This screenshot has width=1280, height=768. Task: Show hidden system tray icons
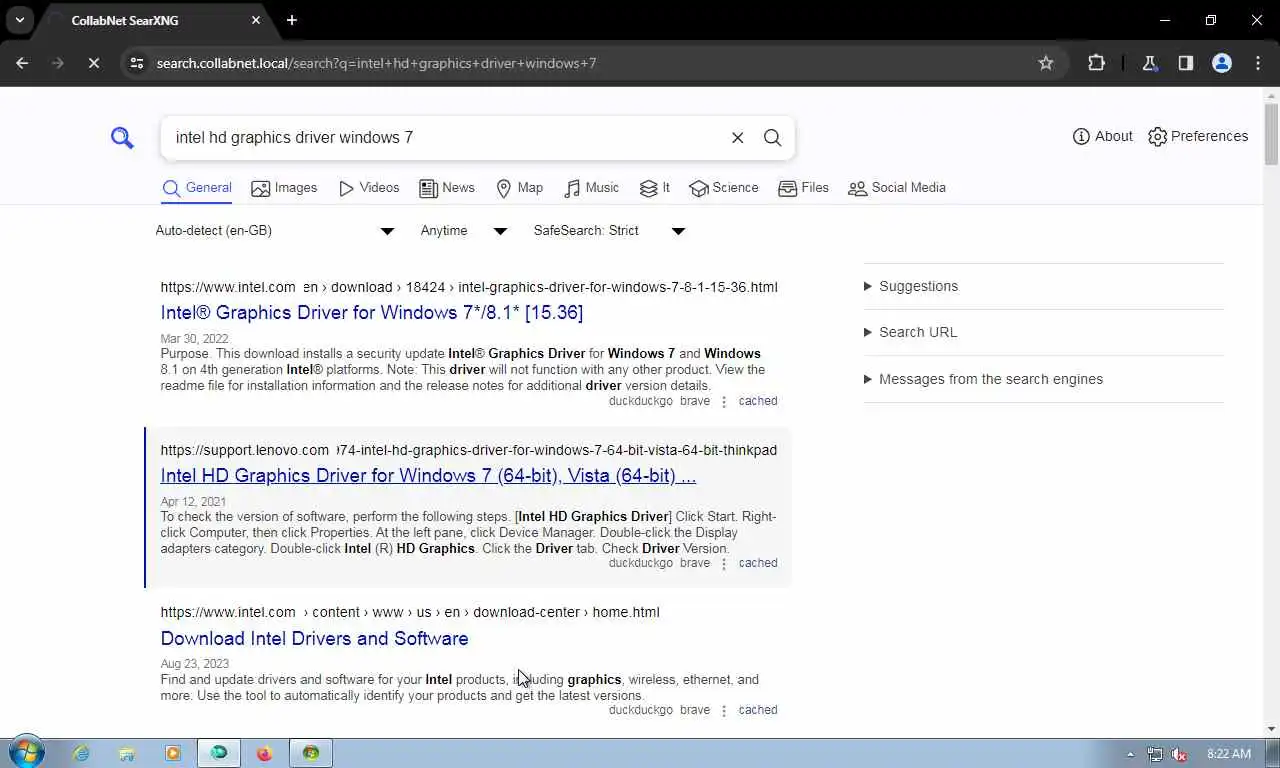[x=1130, y=754]
